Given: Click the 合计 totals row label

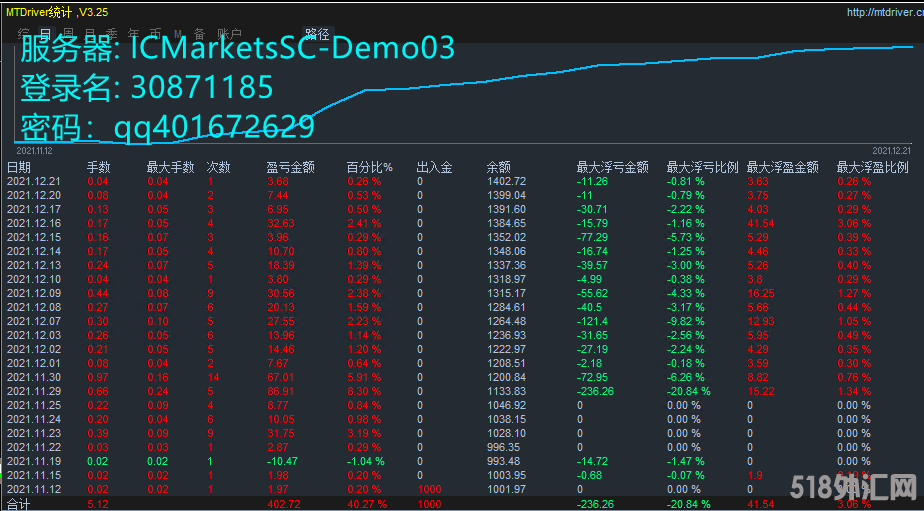Looking at the screenshot, I should coord(18,505).
